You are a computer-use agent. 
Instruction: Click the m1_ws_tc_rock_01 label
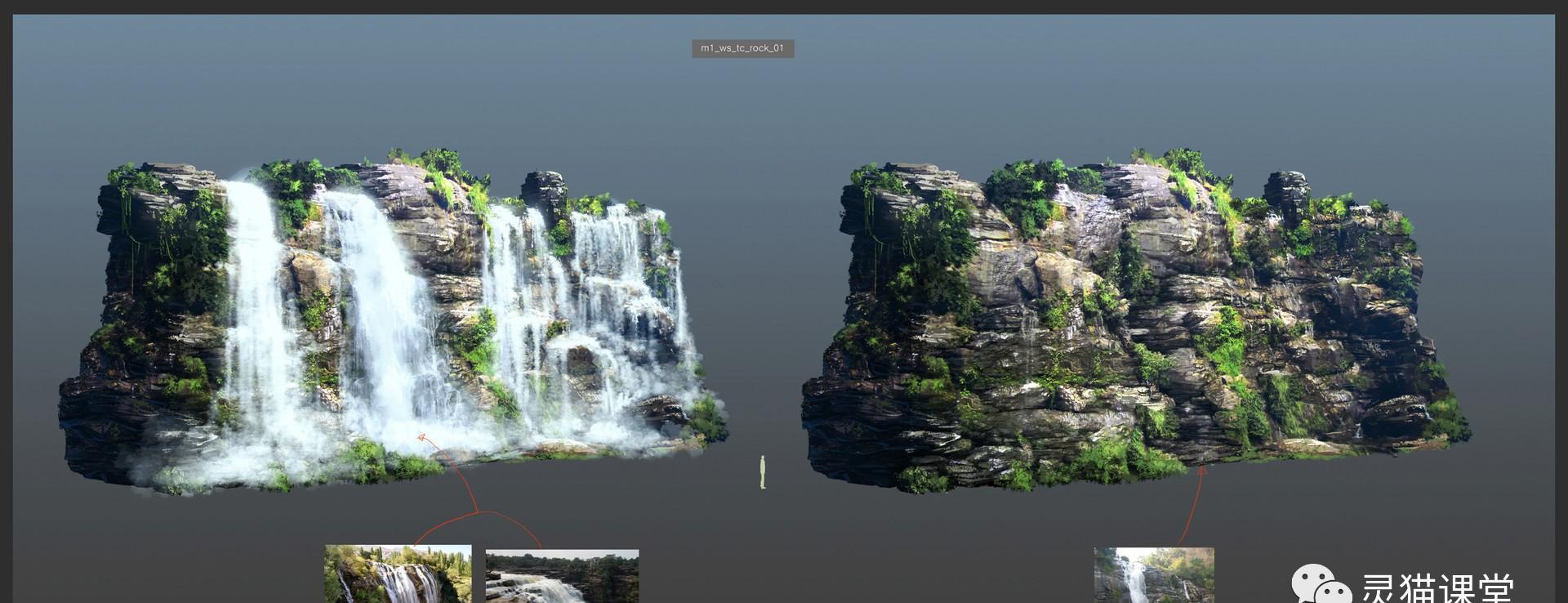[742, 48]
